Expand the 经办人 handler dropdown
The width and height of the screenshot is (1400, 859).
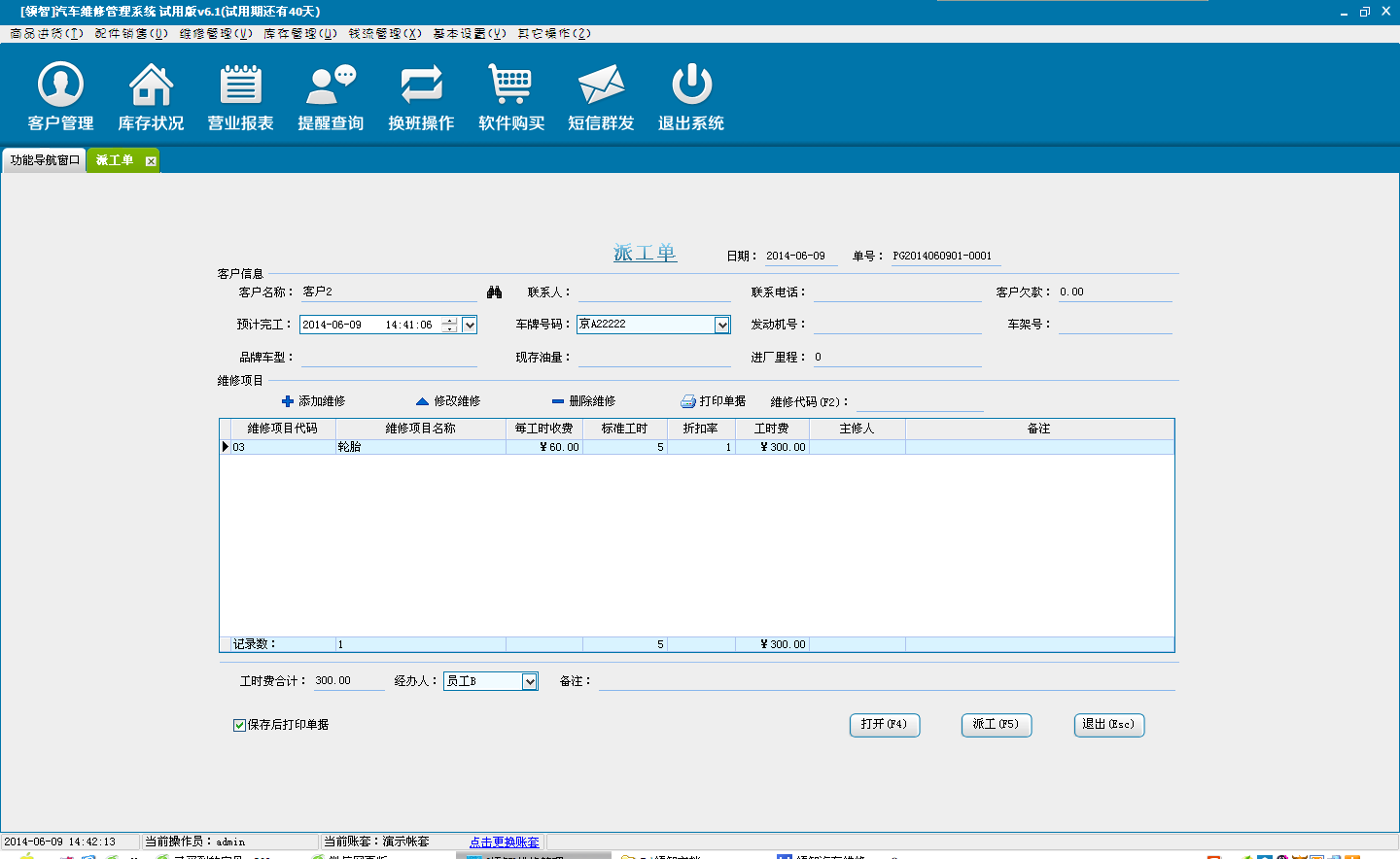pyautogui.click(x=530, y=681)
